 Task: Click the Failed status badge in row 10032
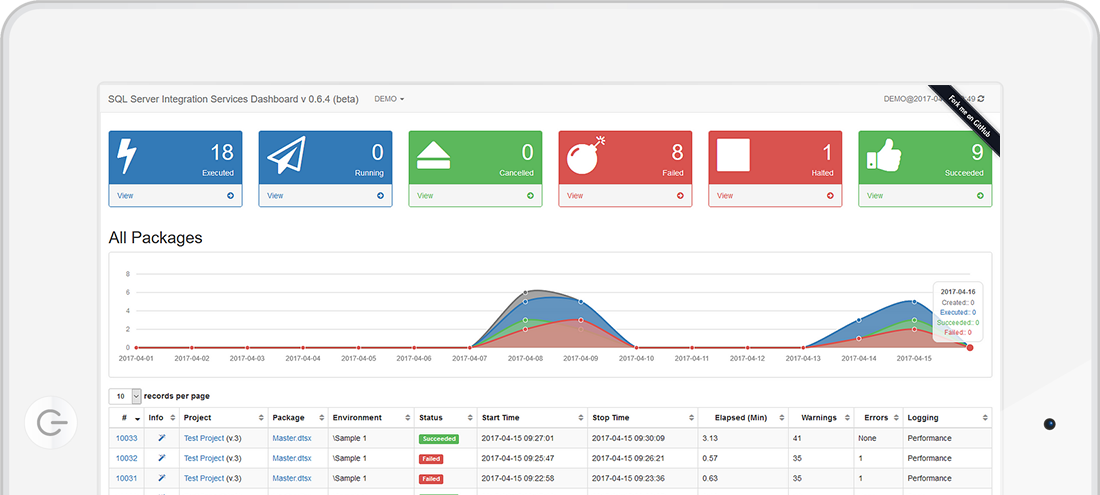click(x=431, y=459)
